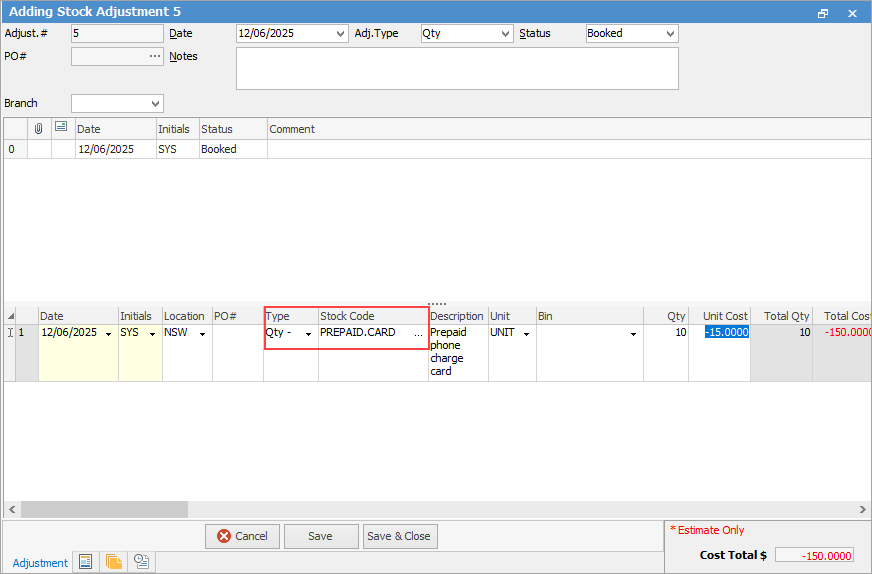This screenshot has width=872, height=574.
Task: Open the UNIT dropdown in stock line
Action: [x=526, y=334]
